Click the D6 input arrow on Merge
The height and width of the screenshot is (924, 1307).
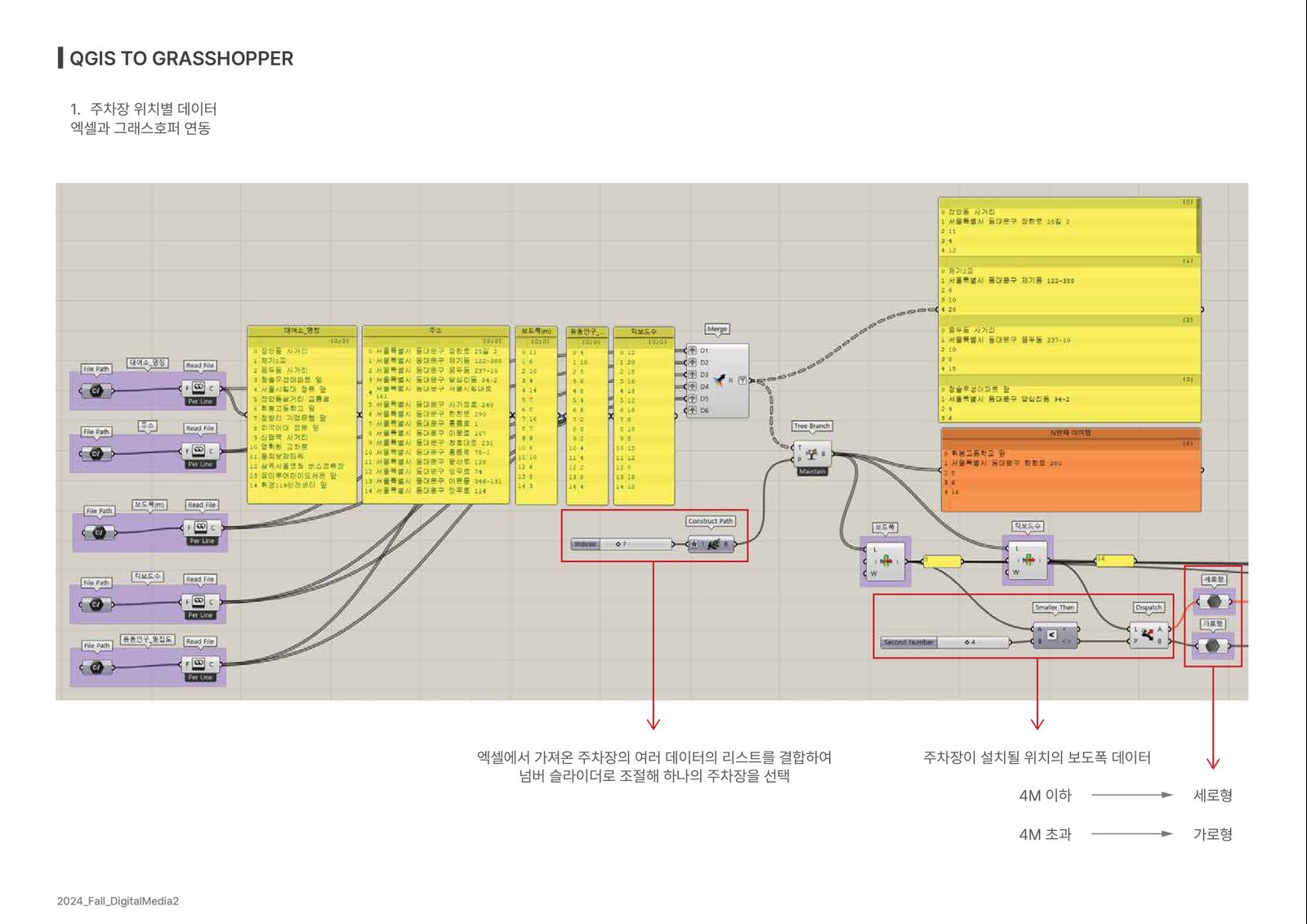point(692,410)
